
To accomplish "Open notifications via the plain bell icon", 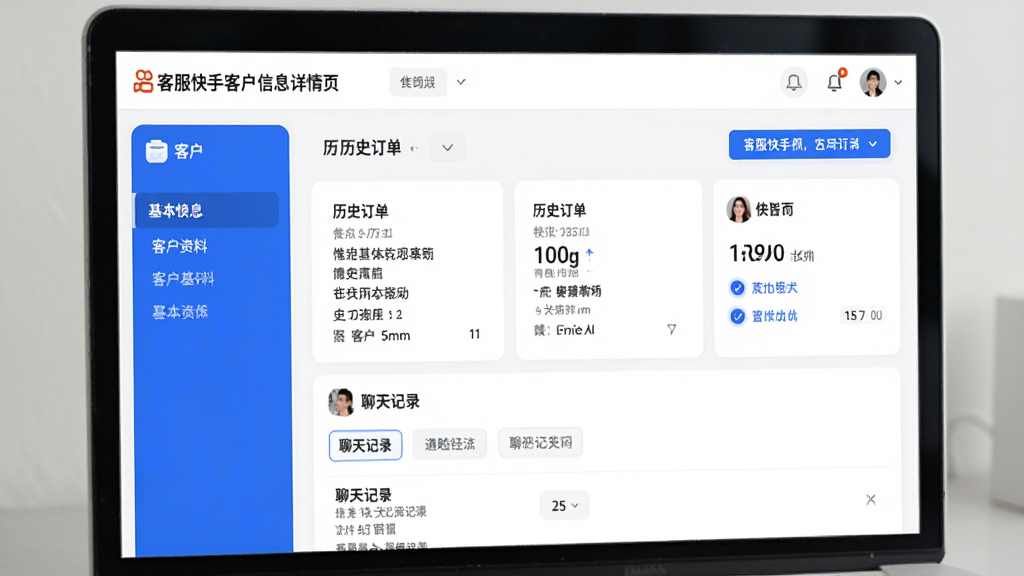I will pos(793,82).
